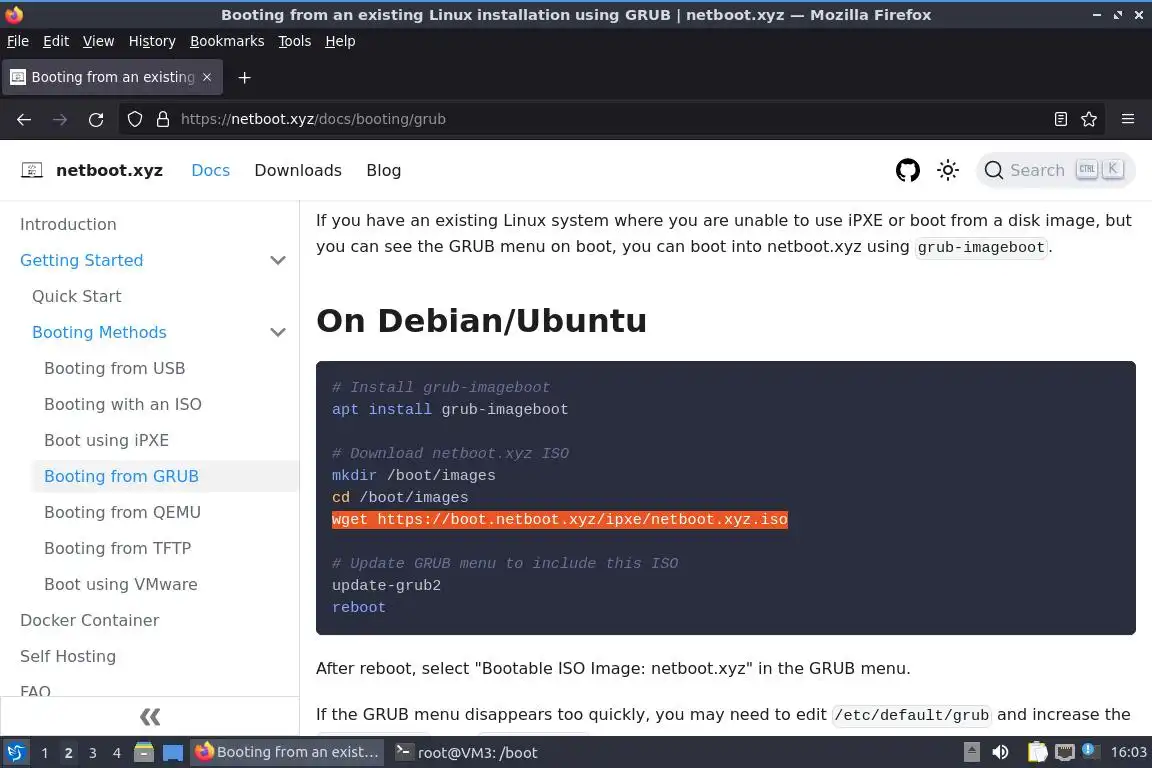The height and width of the screenshot is (768, 1152).
Task: Open the File menu
Action: point(18,41)
